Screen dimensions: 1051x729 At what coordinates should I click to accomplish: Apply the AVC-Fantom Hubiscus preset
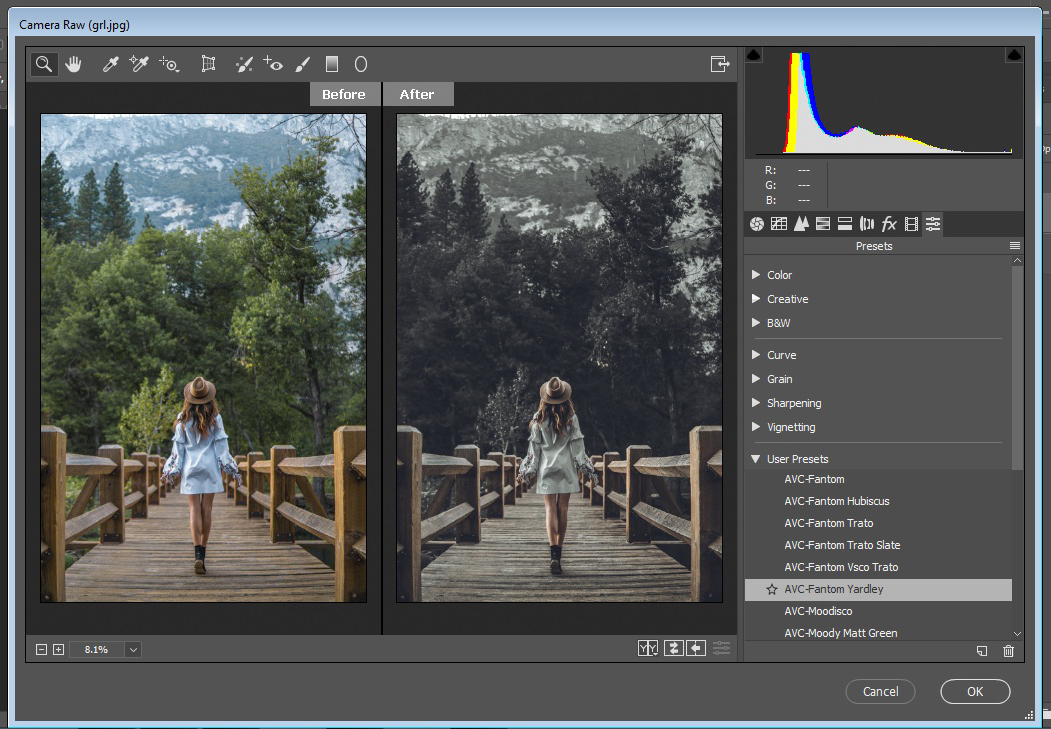[836, 501]
